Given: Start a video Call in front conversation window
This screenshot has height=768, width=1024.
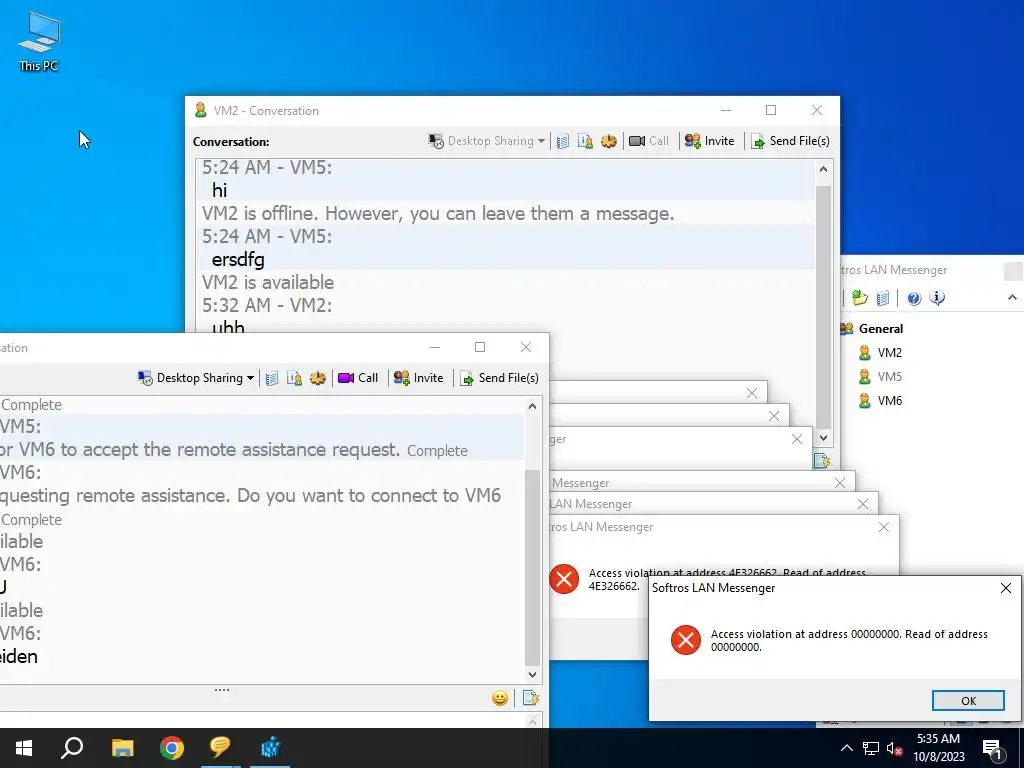Looking at the screenshot, I should point(358,377).
